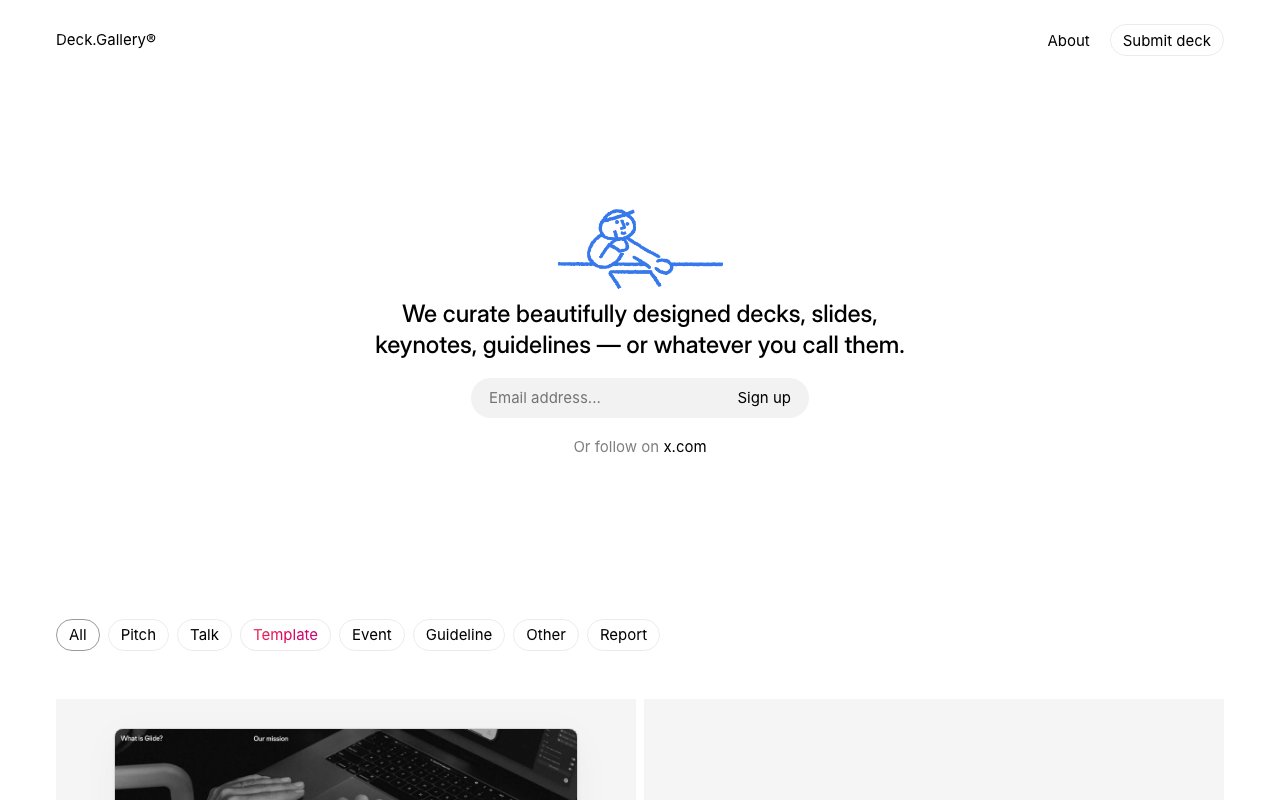Screen dimensions: 1280x800
Task: Select the Other category filter
Action: point(546,635)
